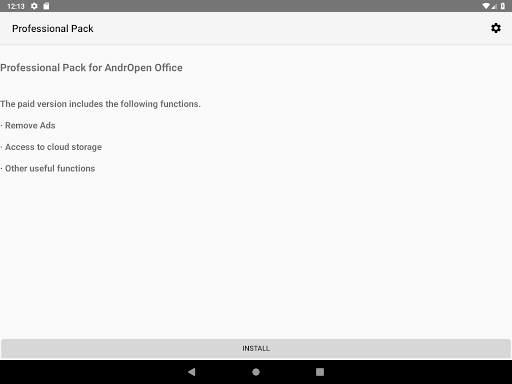Tap the Android home circle button
512x384 pixels.
pyautogui.click(x=256, y=372)
